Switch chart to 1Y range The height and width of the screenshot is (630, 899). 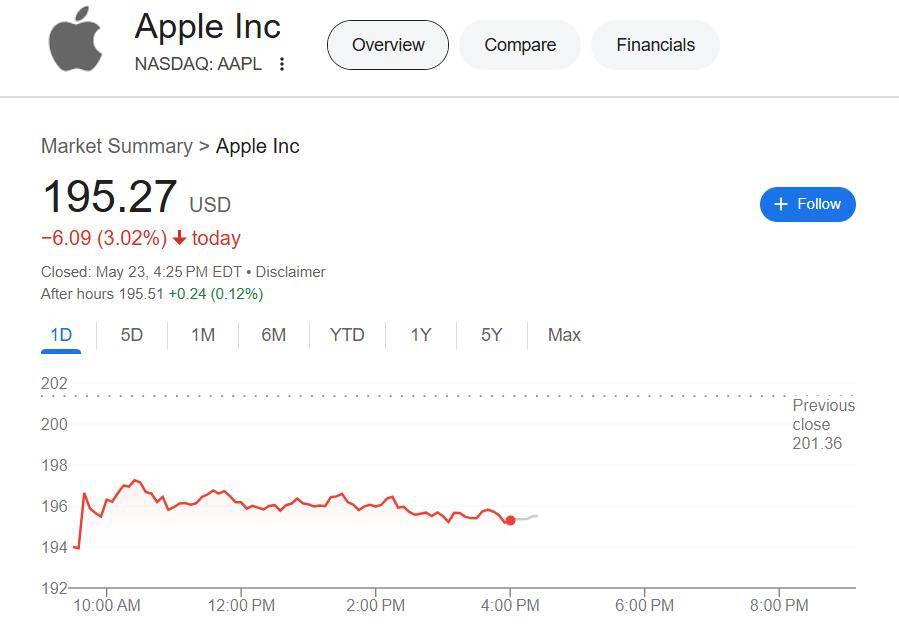tap(421, 335)
